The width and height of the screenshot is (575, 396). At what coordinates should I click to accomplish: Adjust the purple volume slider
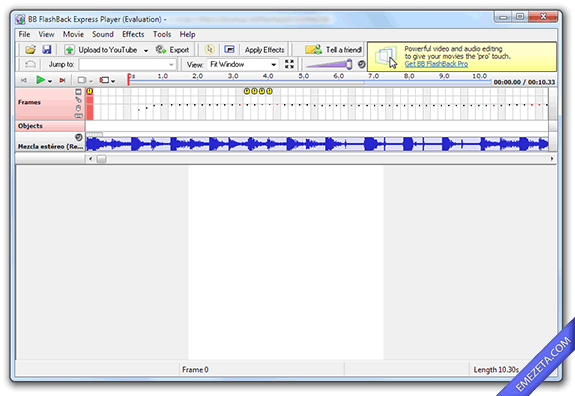click(329, 65)
